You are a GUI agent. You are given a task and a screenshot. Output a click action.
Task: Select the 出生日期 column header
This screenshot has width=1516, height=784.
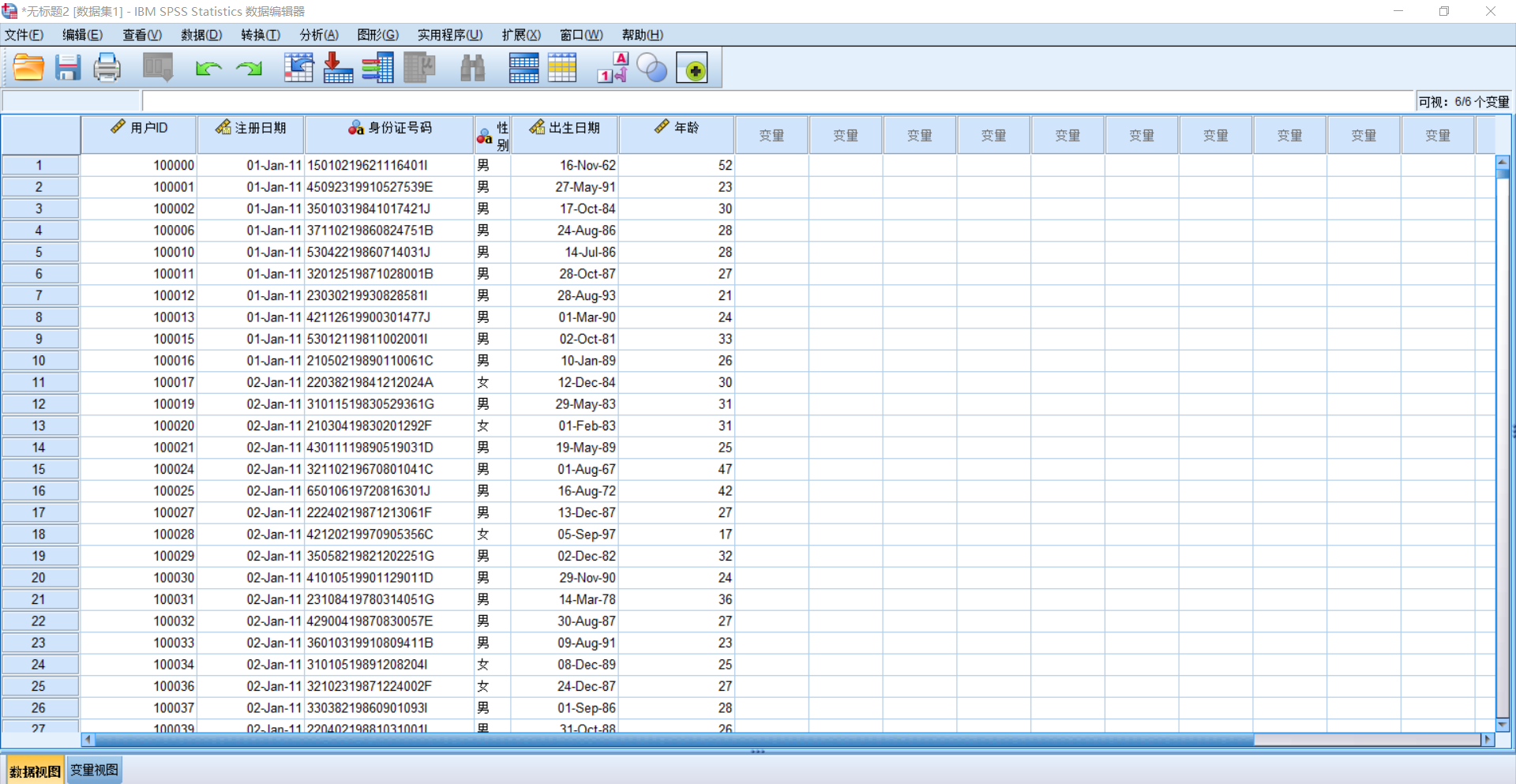[x=565, y=135]
